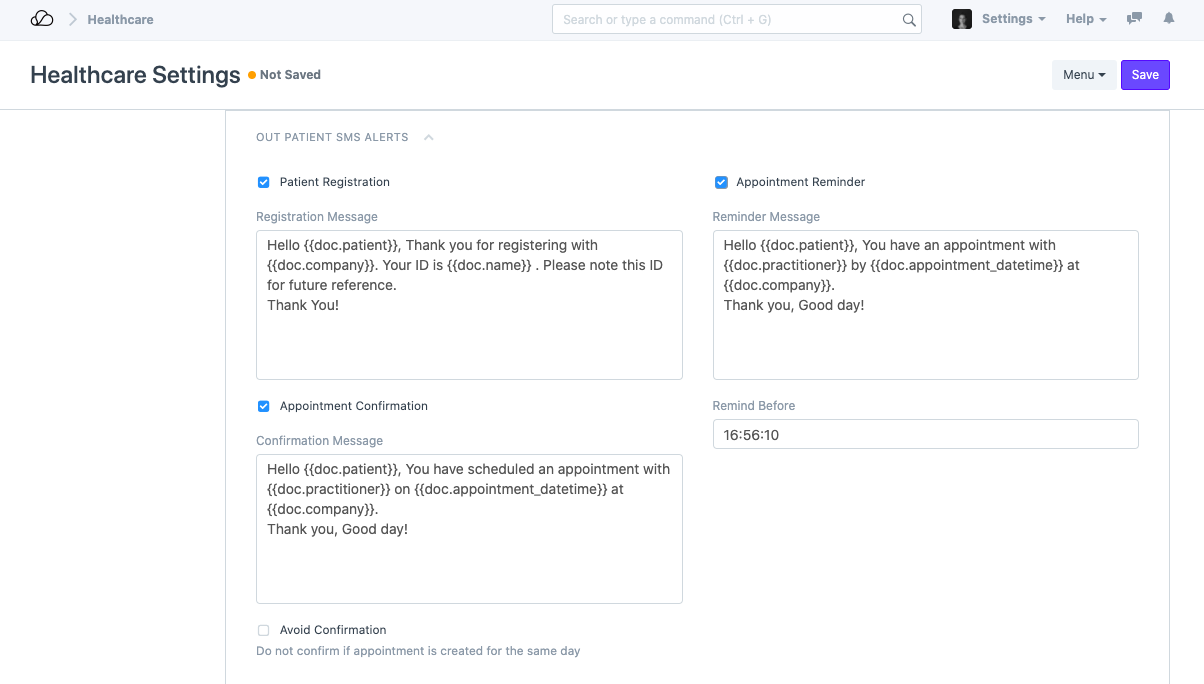Click the global search command bar
The image size is (1204, 684).
pyautogui.click(x=737, y=19)
